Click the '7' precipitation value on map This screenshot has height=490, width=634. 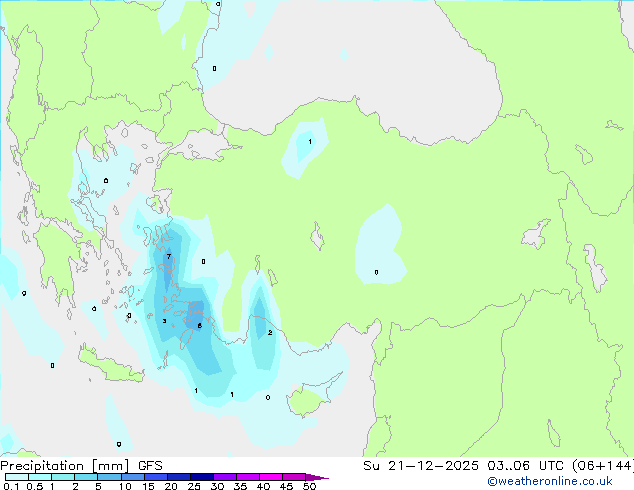point(169,256)
